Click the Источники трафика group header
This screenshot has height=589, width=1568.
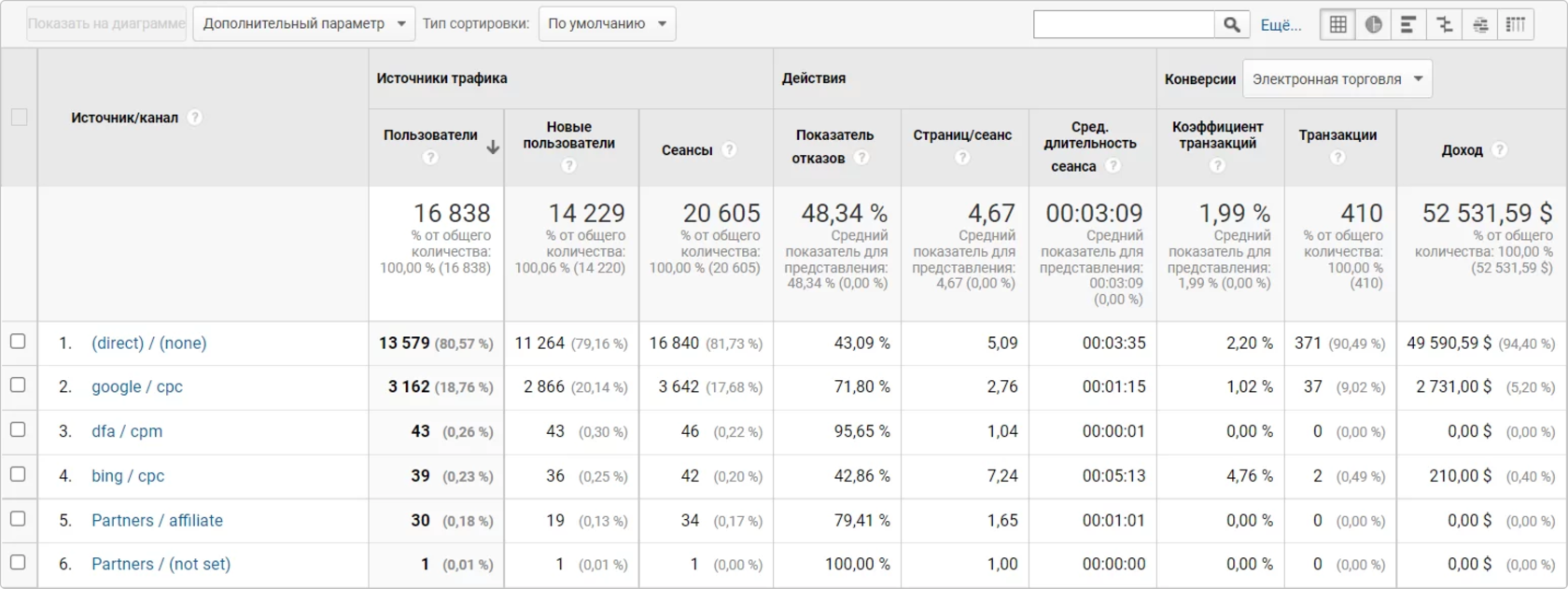(441, 78)
